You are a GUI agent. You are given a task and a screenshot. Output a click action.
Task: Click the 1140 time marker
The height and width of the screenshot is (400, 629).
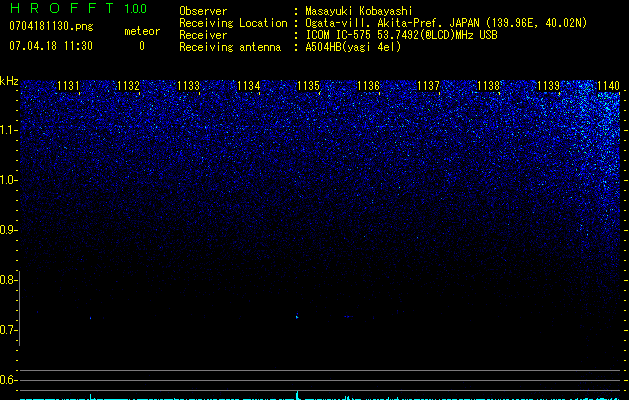click(609, 85)
